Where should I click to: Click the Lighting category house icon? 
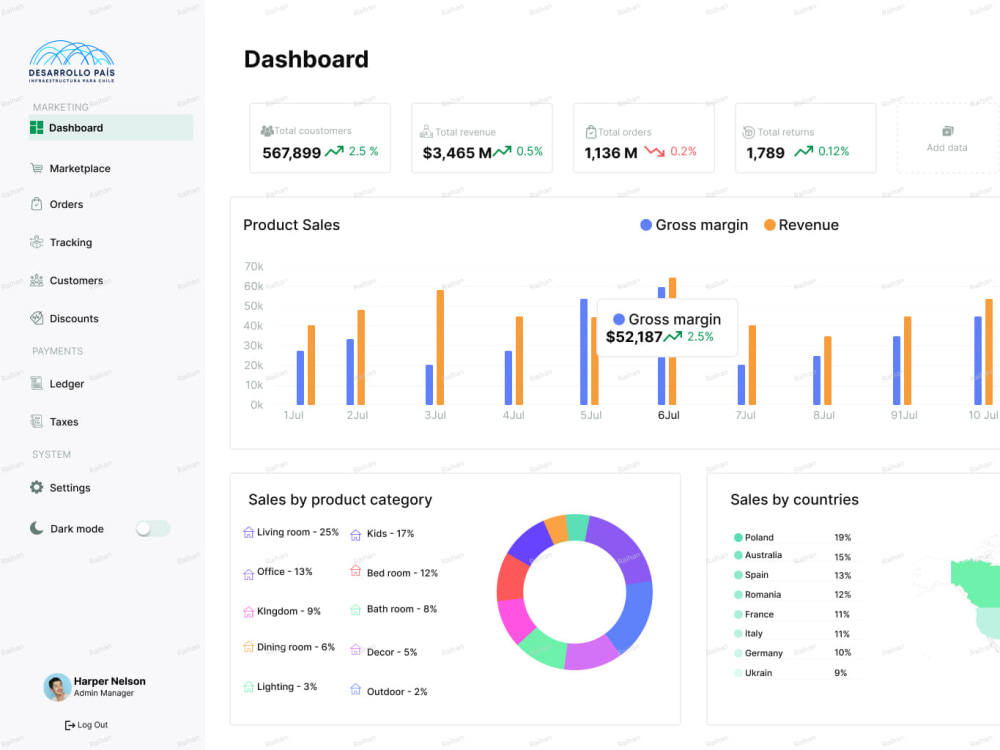pos(249,687)
